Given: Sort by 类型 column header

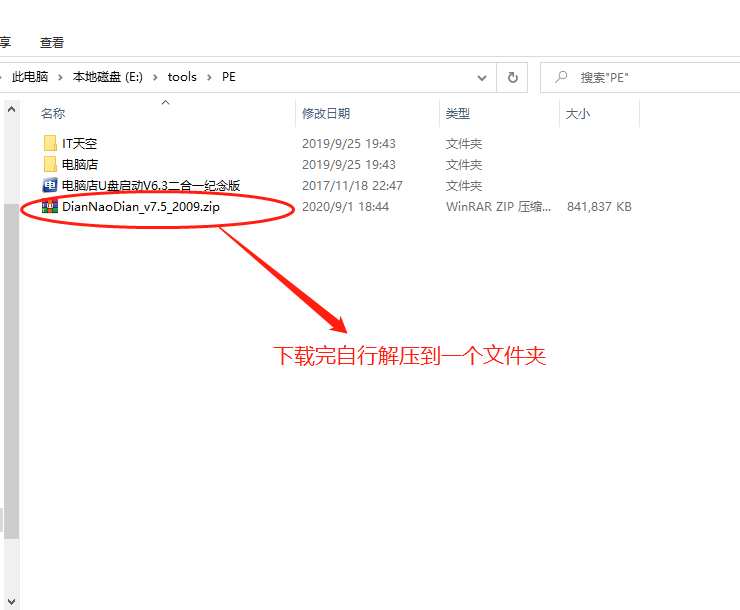Looking at the screenshot, I should pyautogui.click(x=458, y=114).
